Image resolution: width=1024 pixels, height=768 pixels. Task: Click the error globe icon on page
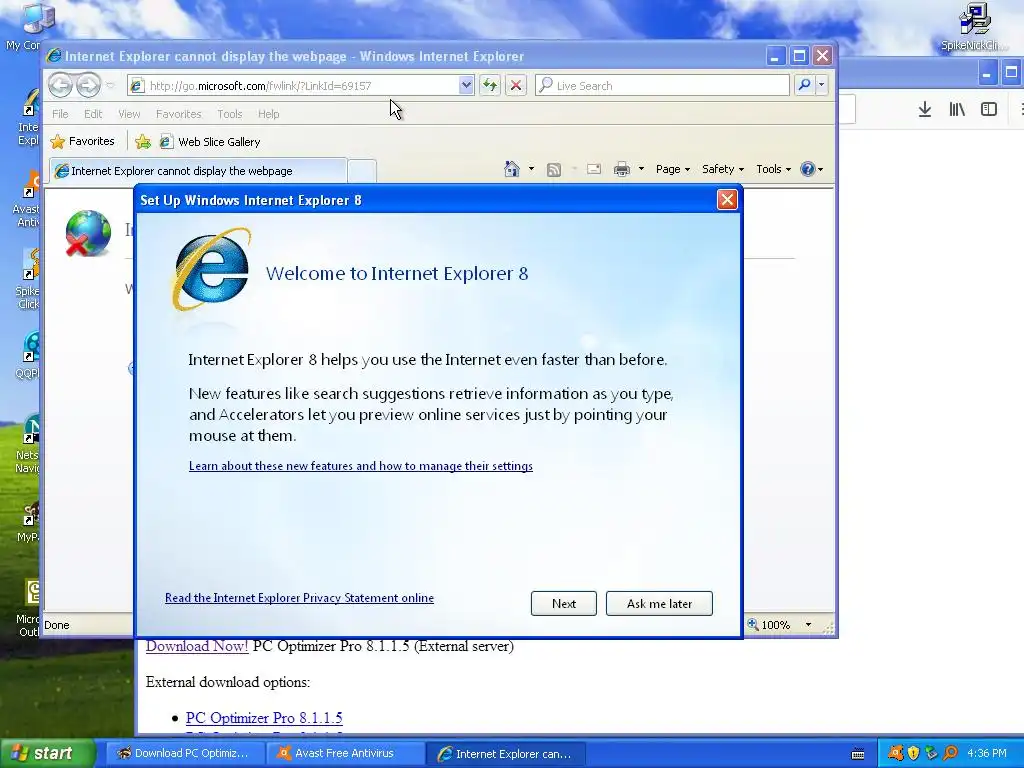pos(88,232)
